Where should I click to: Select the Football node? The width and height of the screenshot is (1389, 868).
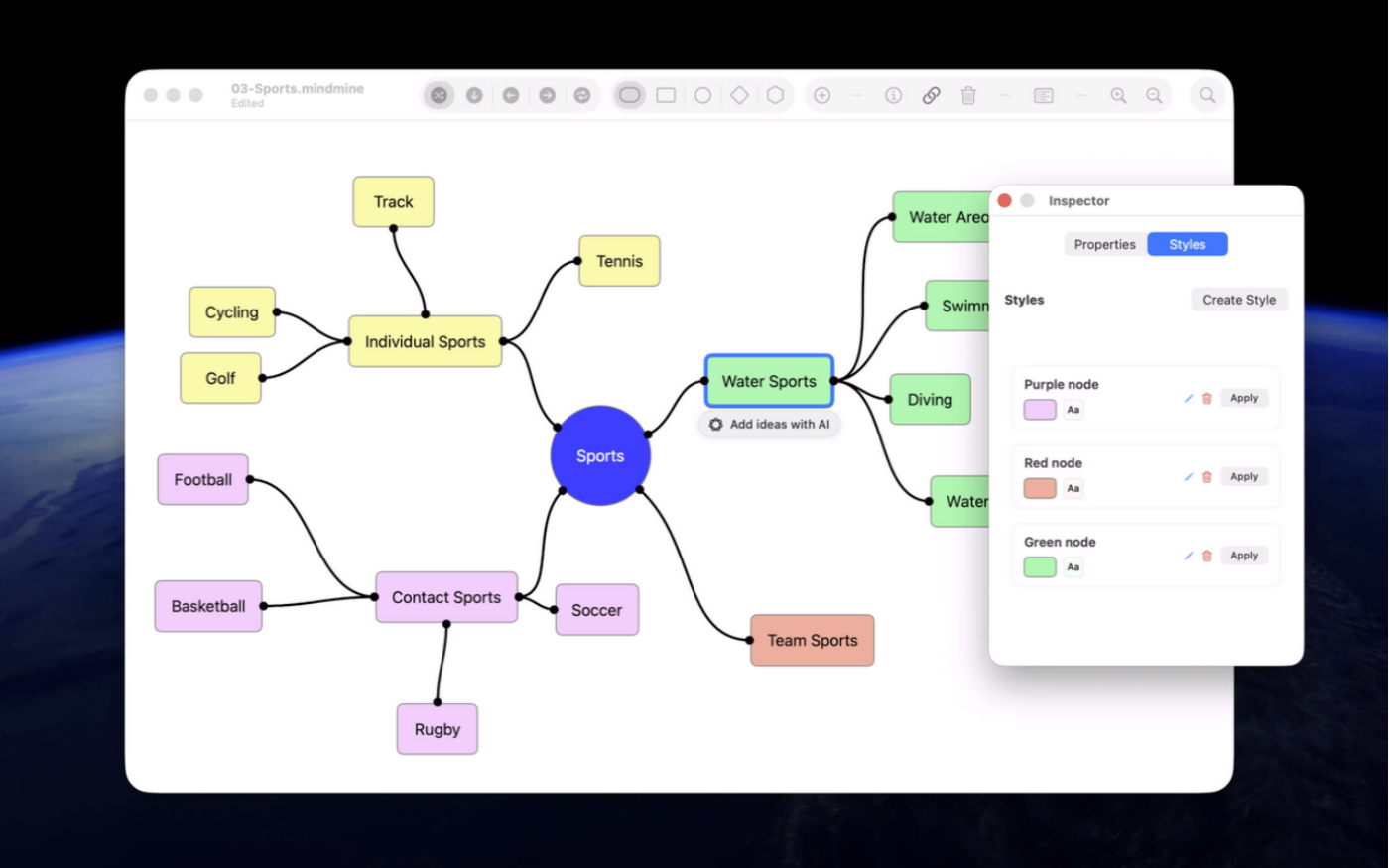click(x=202, y=479)
